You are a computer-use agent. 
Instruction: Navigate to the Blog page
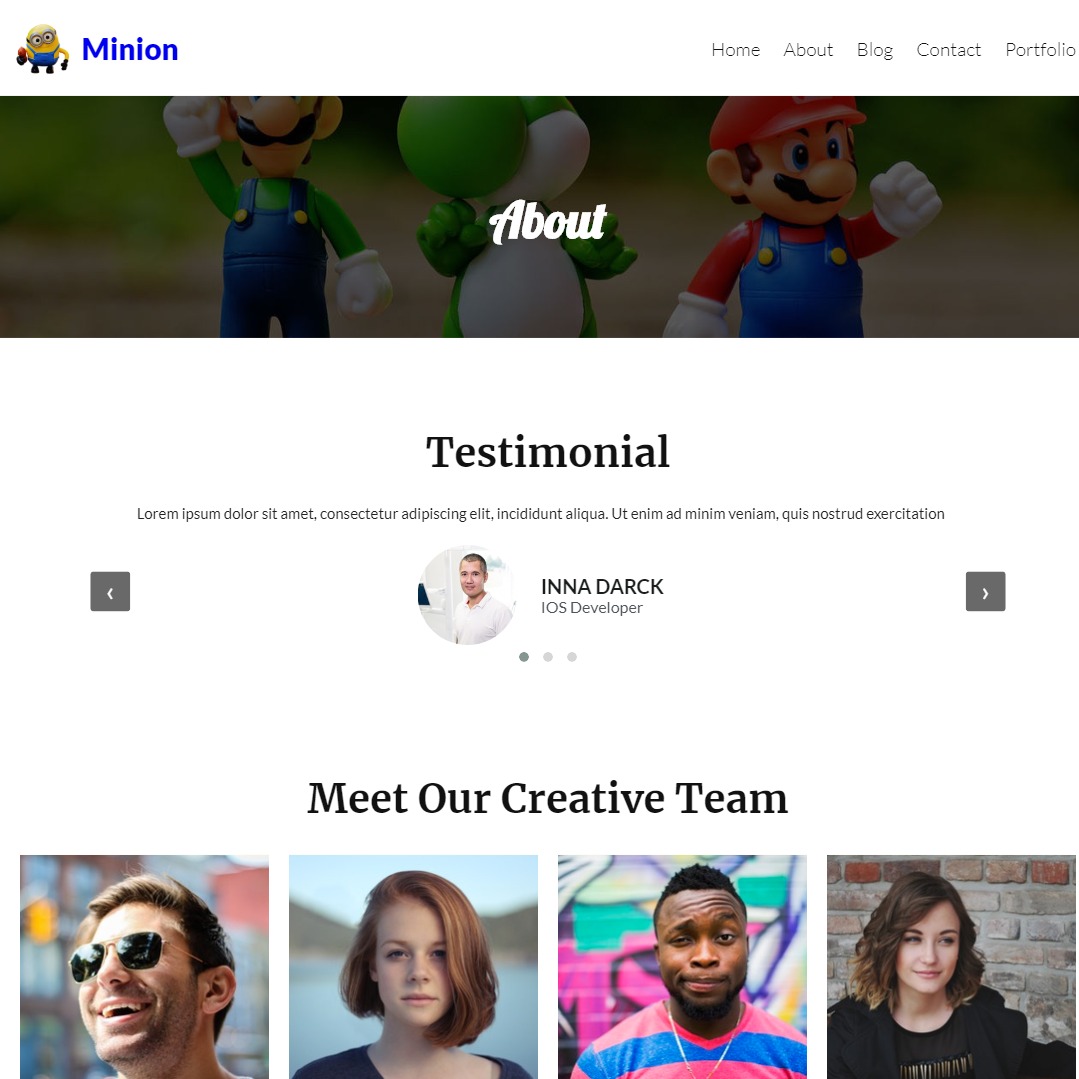click(x=875, y=50)
